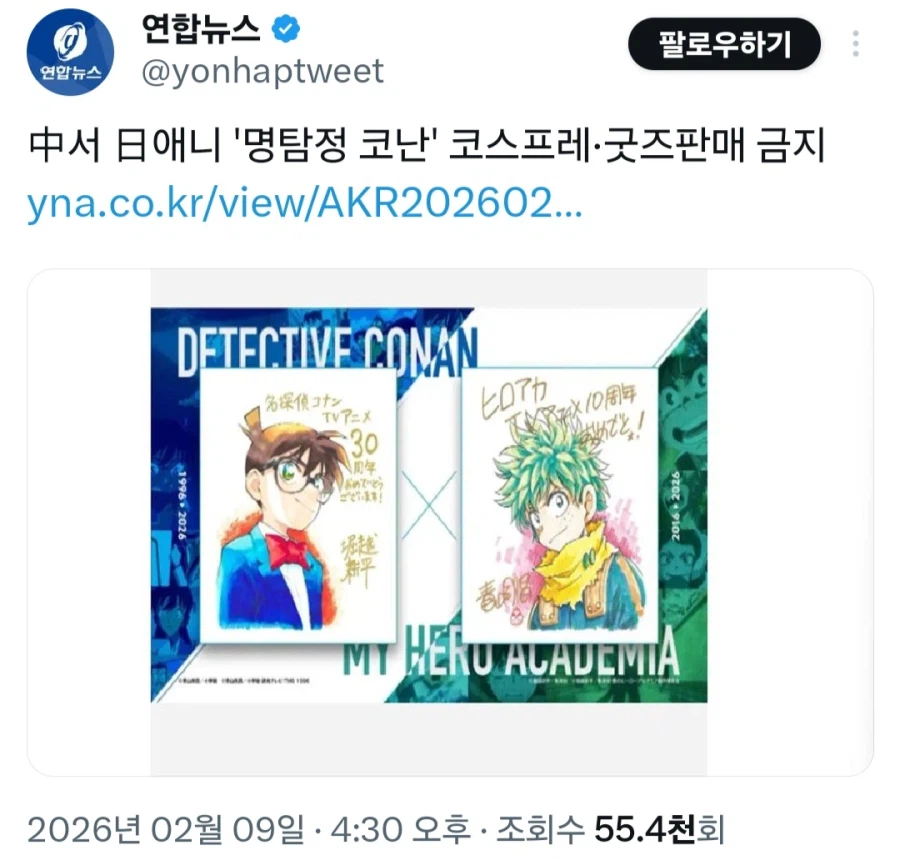Click the blue verified checkmark badge
This screenshot has width=900, height=860.
click(286, 29)
